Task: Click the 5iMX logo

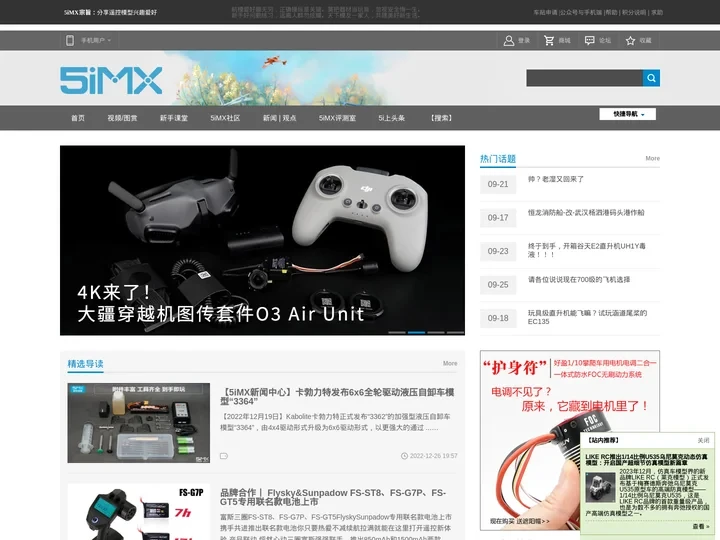Action: tap(111, 80)
